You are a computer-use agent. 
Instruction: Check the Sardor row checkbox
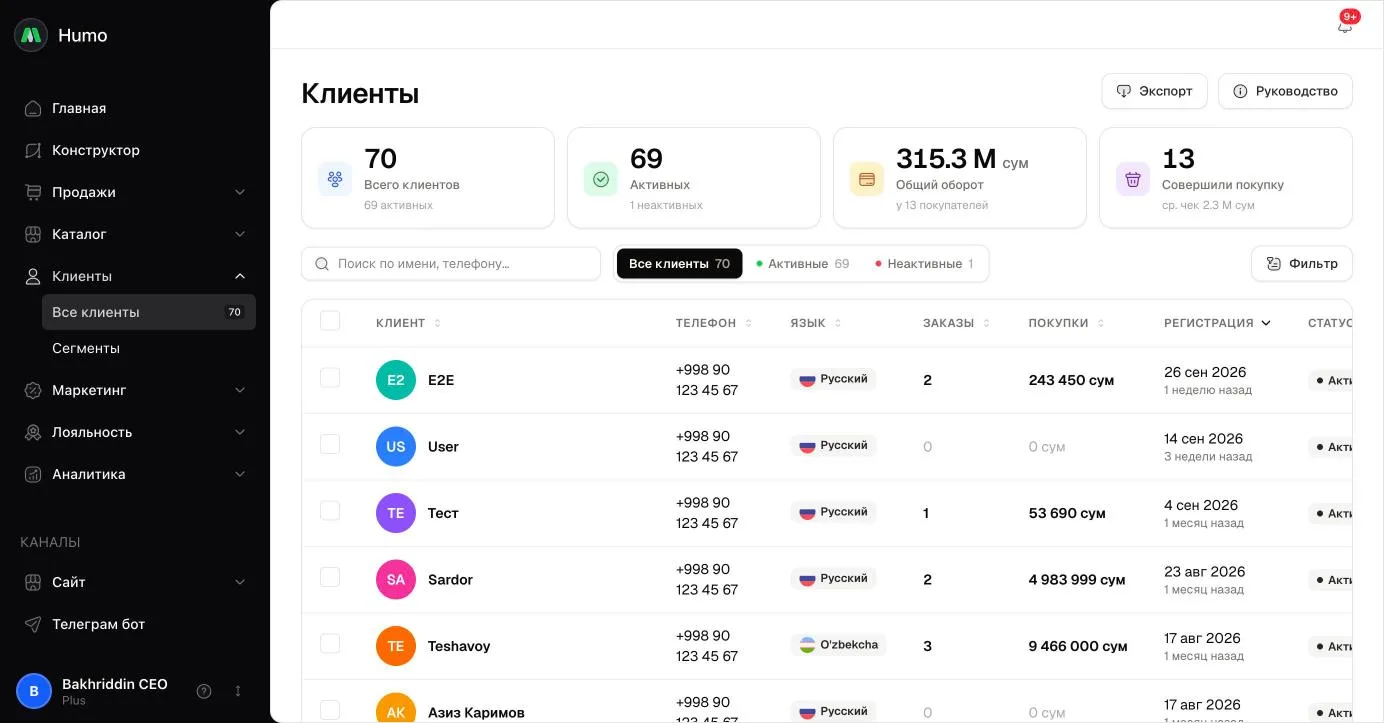click(330, 577)
